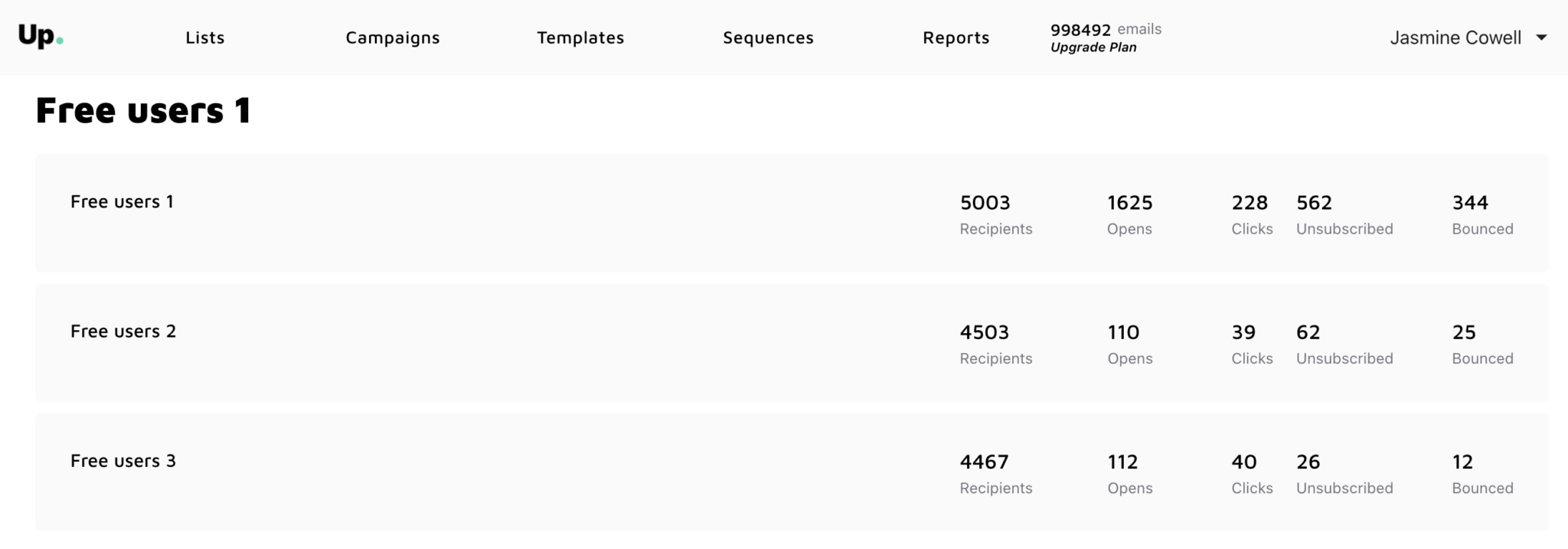Select the 110 opens value
The image size is (1568, 549).
click(x=1123, y=332)
